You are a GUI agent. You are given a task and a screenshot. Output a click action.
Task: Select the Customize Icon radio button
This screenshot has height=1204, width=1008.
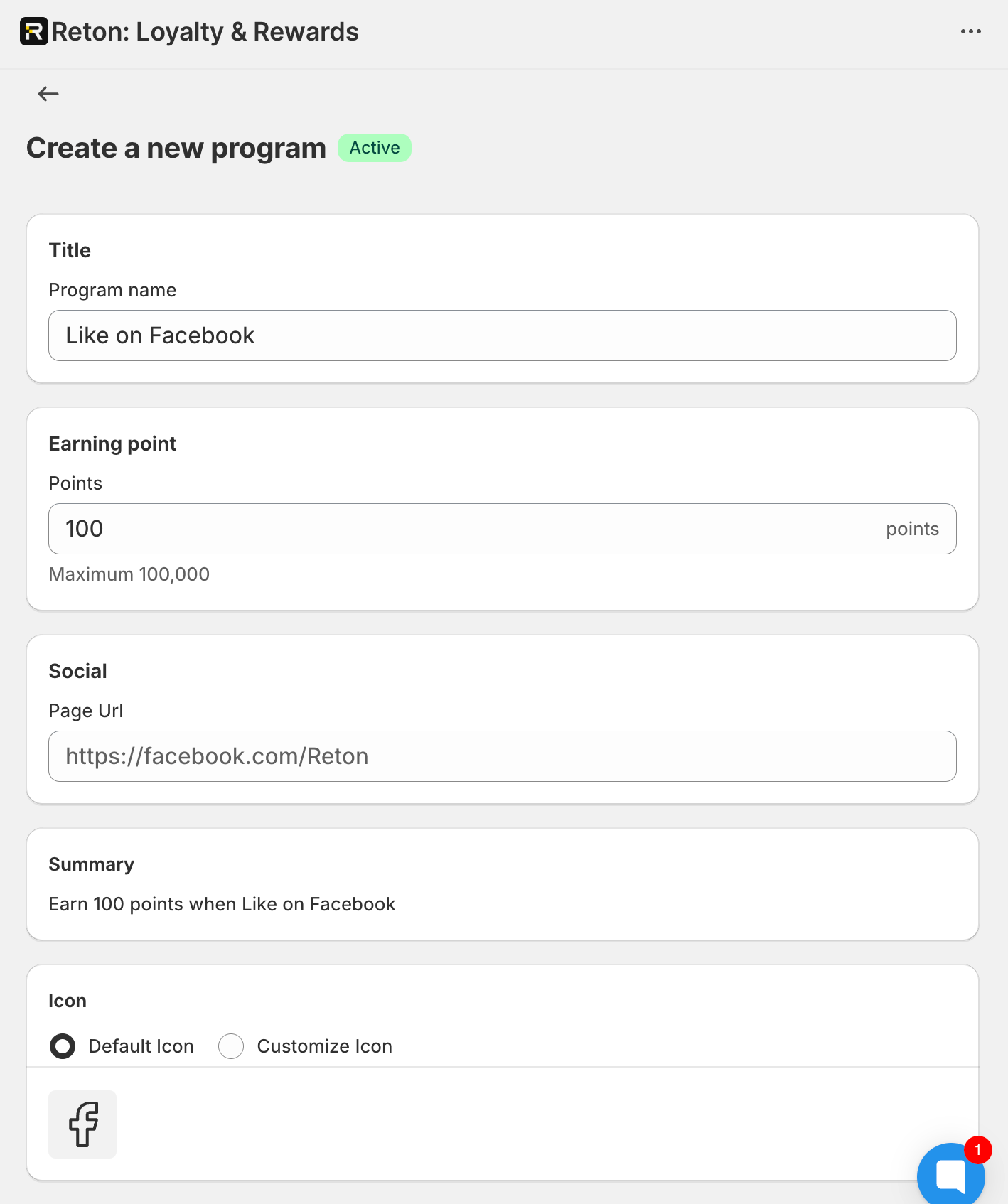[x=231, y=1046]
